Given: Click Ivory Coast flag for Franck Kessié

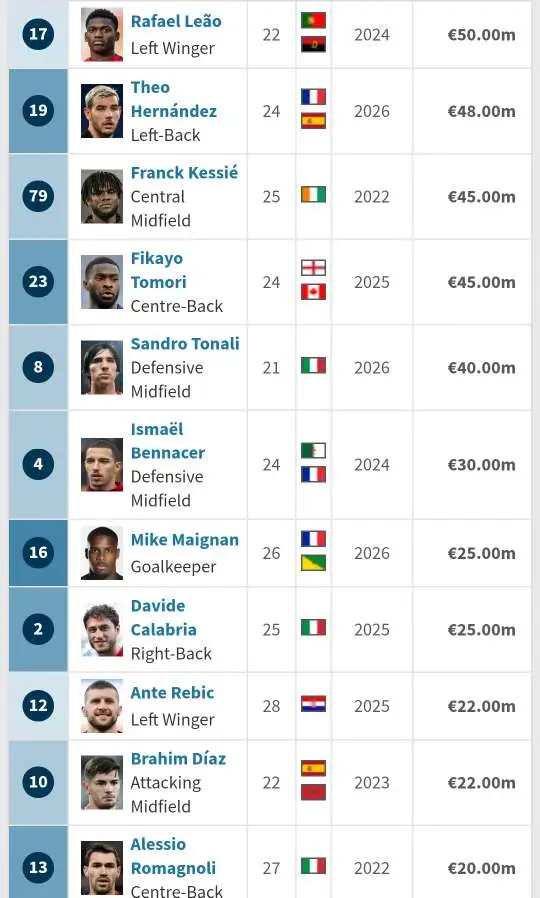Looking at the screenshot, I should (x=313, y=195).
